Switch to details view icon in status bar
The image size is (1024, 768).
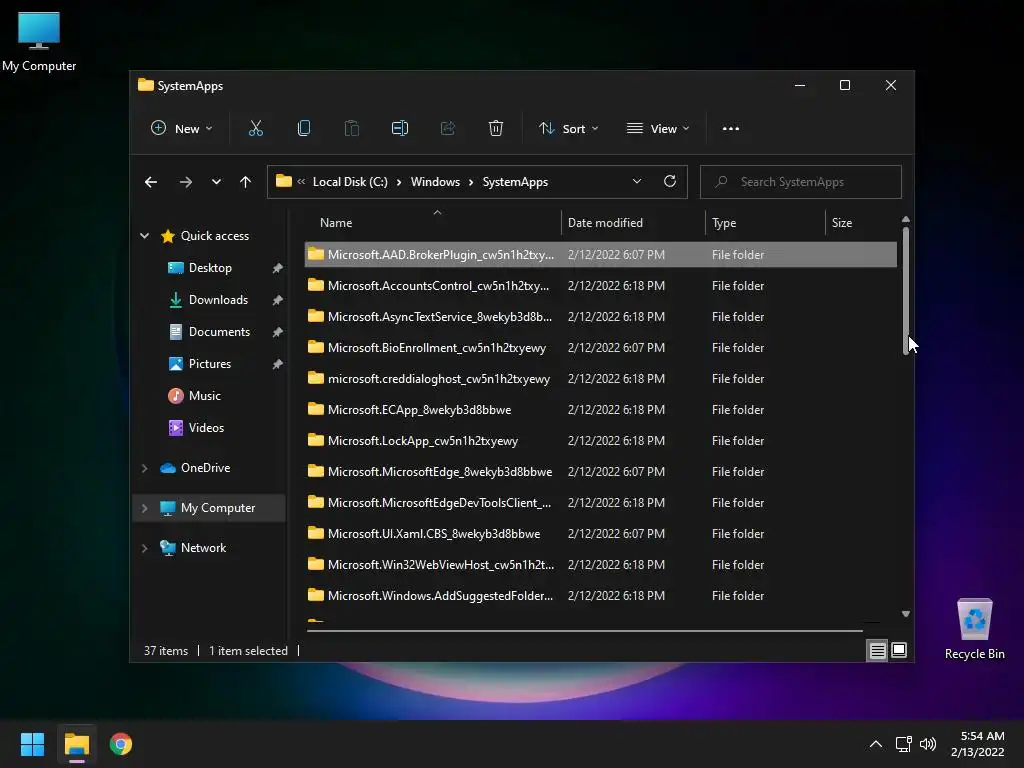pyautogui.click(x=877, y=650)
